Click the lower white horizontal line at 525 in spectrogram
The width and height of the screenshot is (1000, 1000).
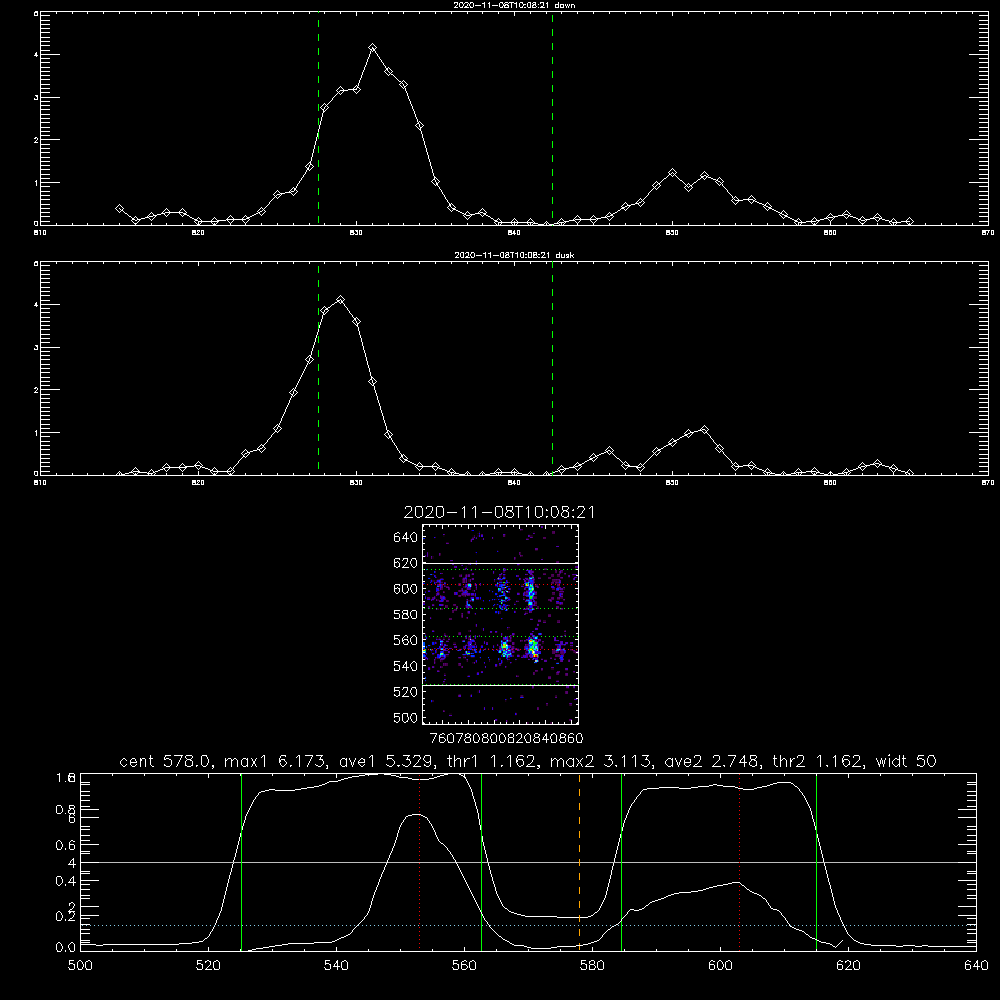(x=500, y=686)
